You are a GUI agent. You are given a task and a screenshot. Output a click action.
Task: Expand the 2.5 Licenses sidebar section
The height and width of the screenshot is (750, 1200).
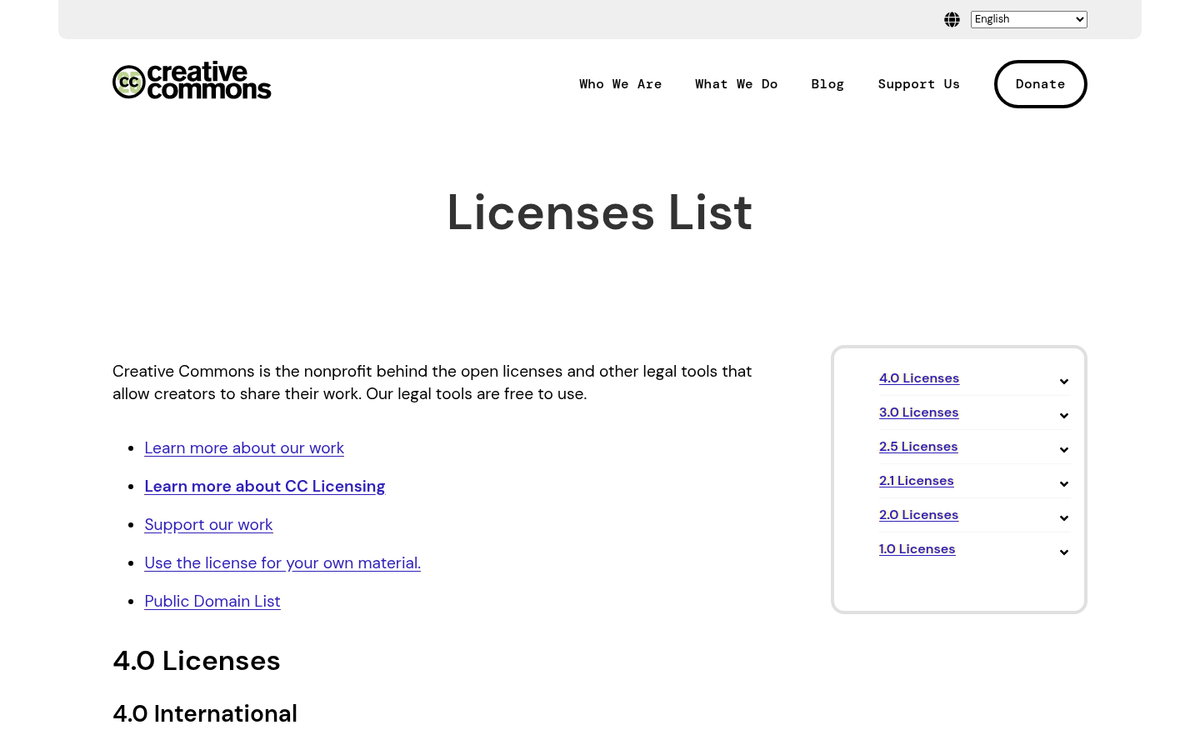click(1063, 449)
